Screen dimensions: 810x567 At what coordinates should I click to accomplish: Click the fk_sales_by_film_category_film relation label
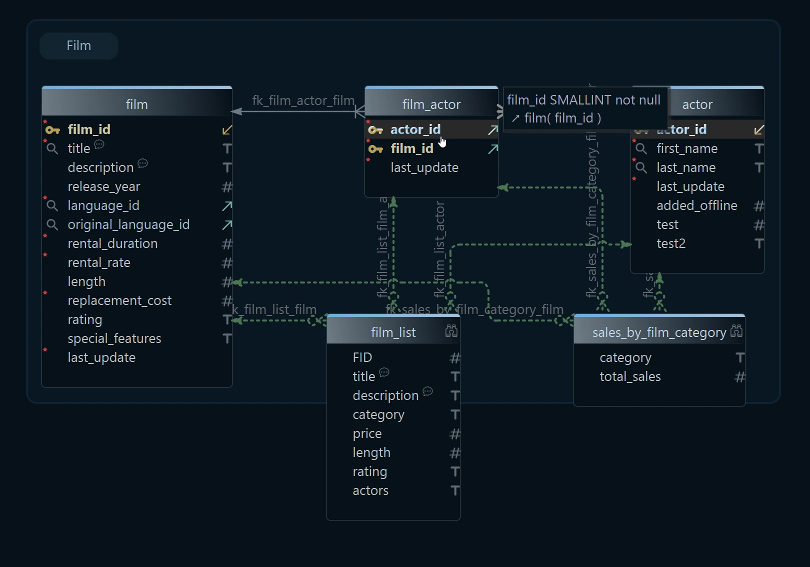(x=474, y=310)
